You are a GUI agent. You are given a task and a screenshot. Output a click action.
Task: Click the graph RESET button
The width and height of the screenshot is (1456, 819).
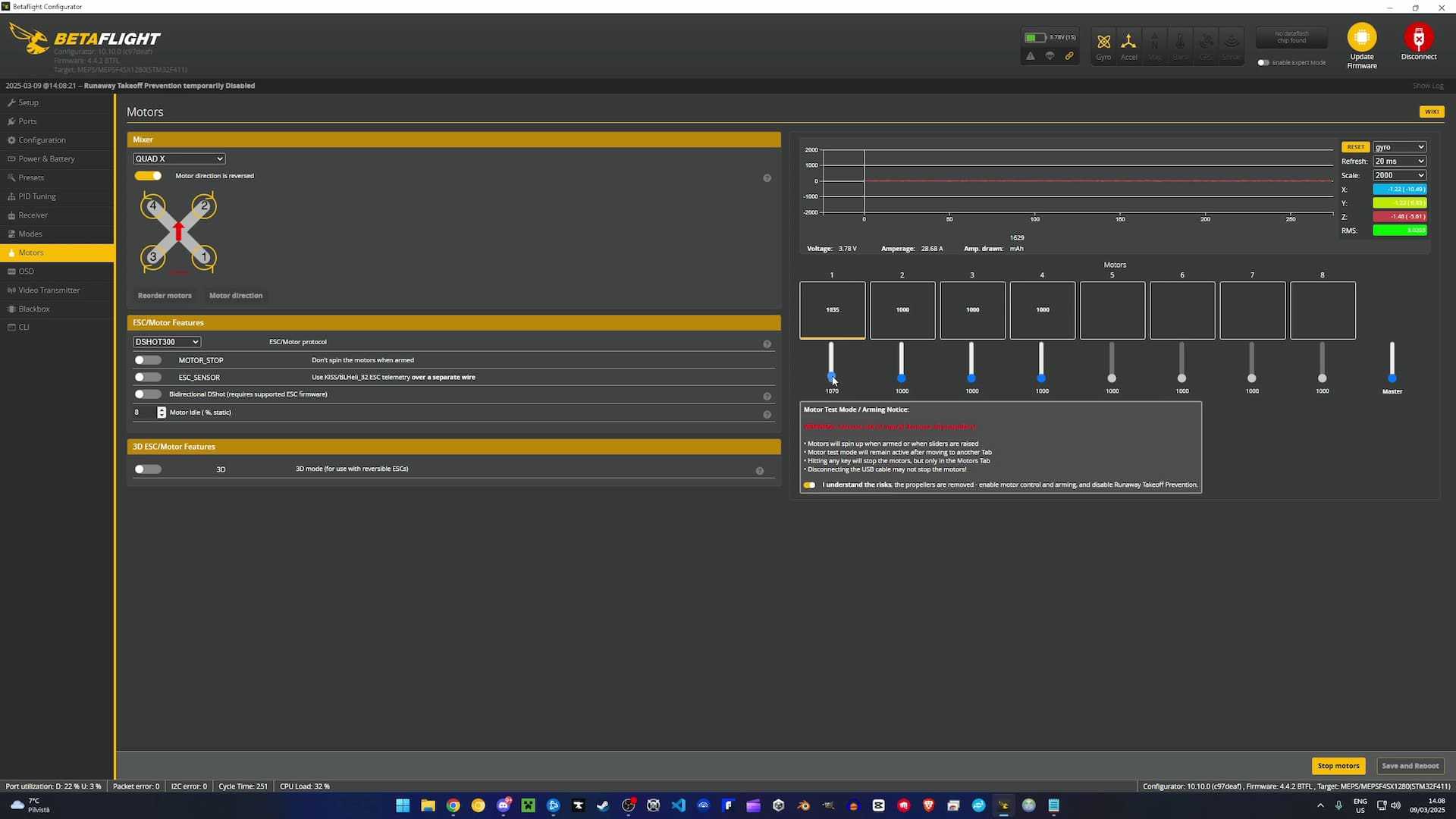point(1355,147)
